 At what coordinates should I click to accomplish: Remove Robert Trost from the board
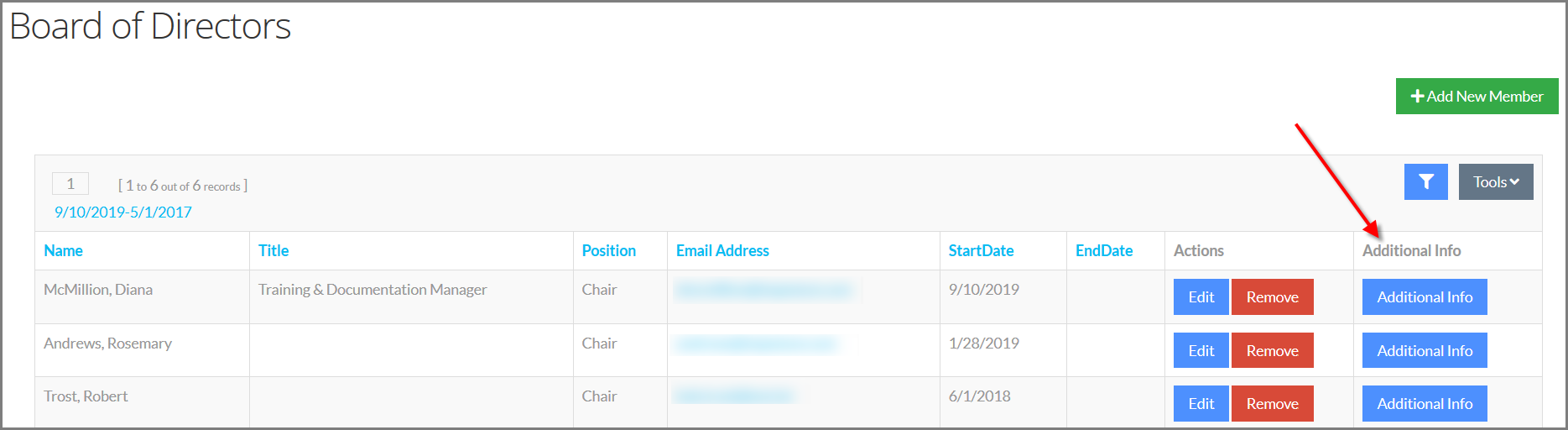pos(1272,403)
